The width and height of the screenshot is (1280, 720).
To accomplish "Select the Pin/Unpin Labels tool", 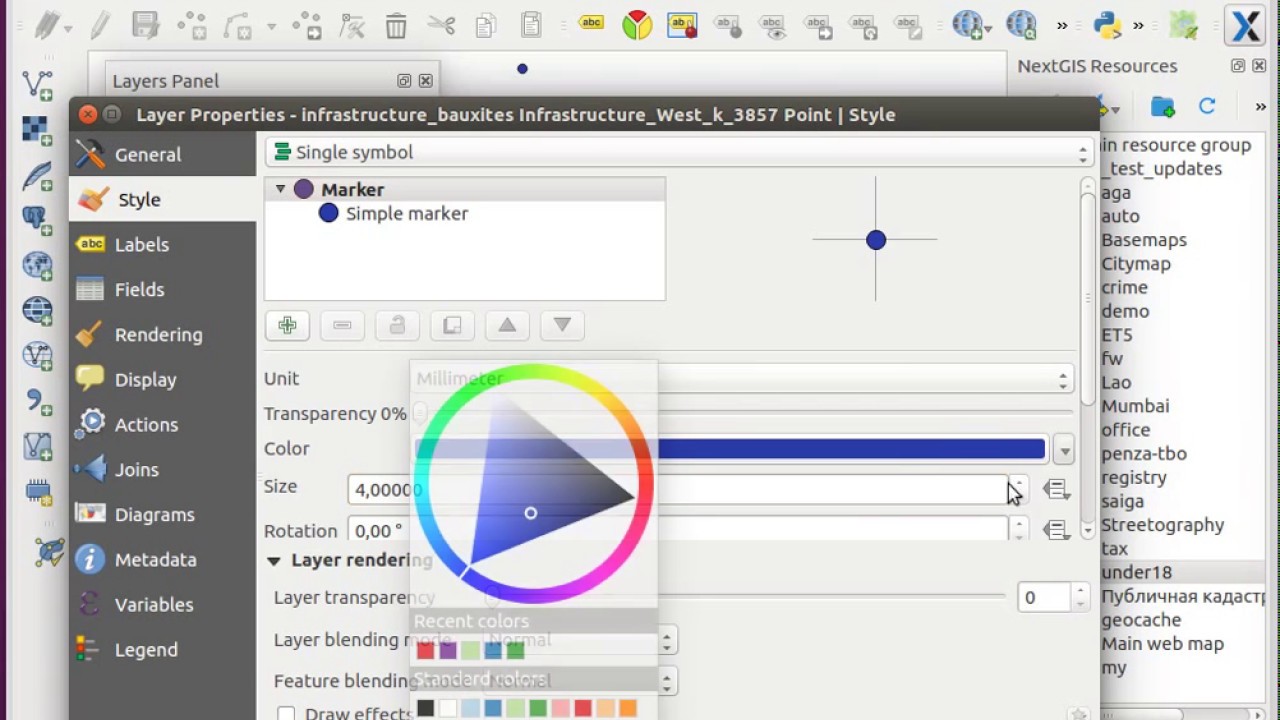I will [x=727, y=25].
